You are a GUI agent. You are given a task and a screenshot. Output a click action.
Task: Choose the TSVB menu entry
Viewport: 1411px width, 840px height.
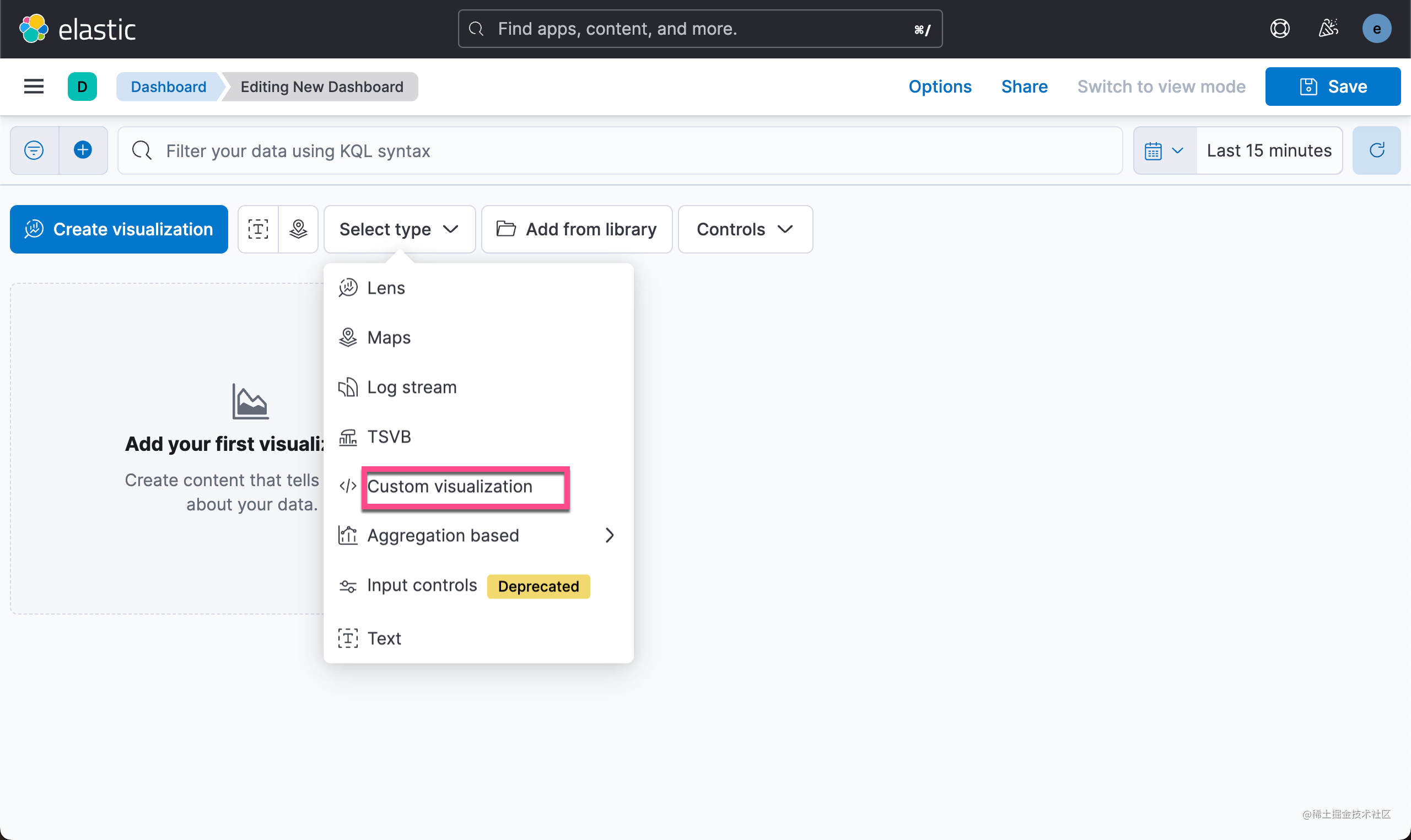(478, 437)
